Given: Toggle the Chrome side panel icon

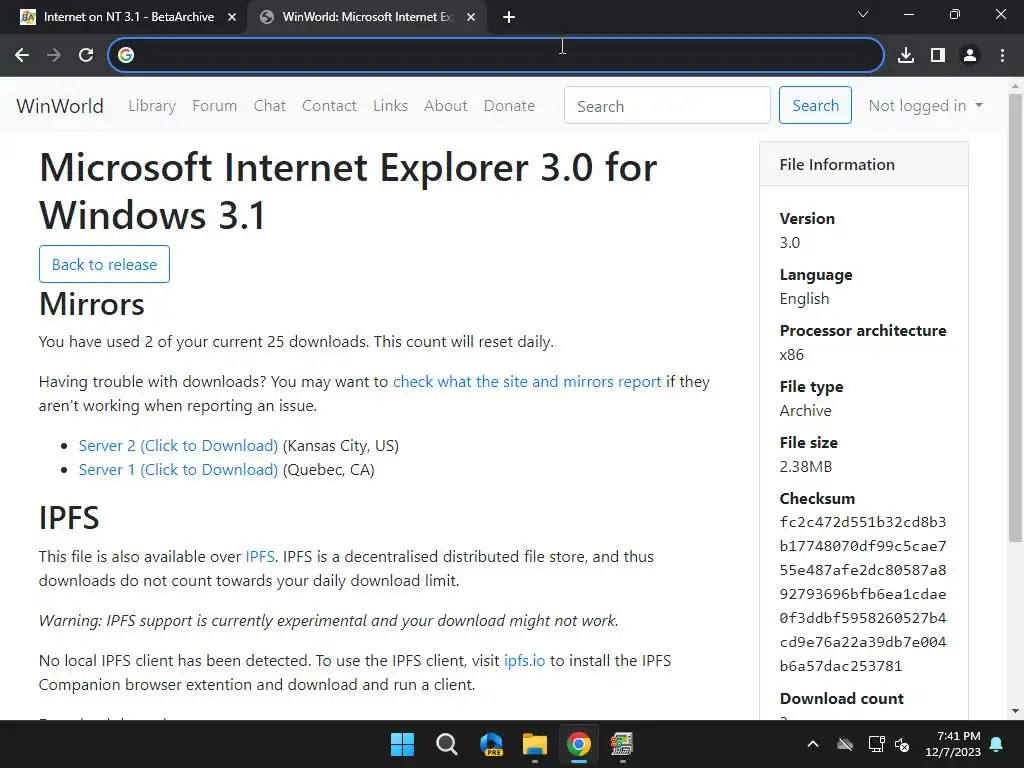Looking at the screenshot, I should pos(938,55).
